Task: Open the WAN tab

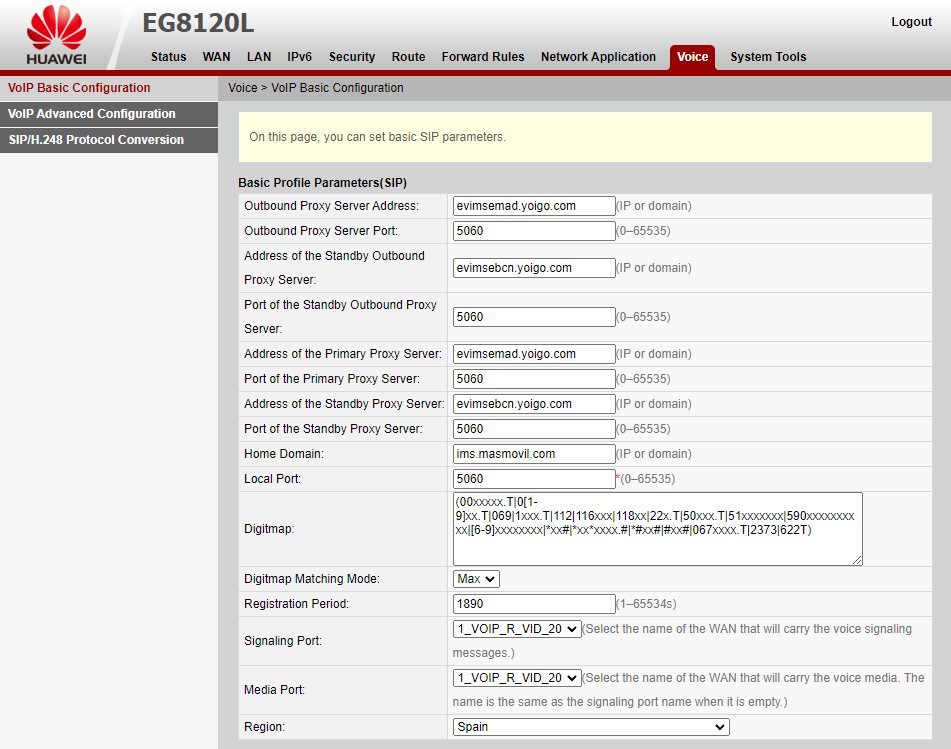Action: coord(217,57)
